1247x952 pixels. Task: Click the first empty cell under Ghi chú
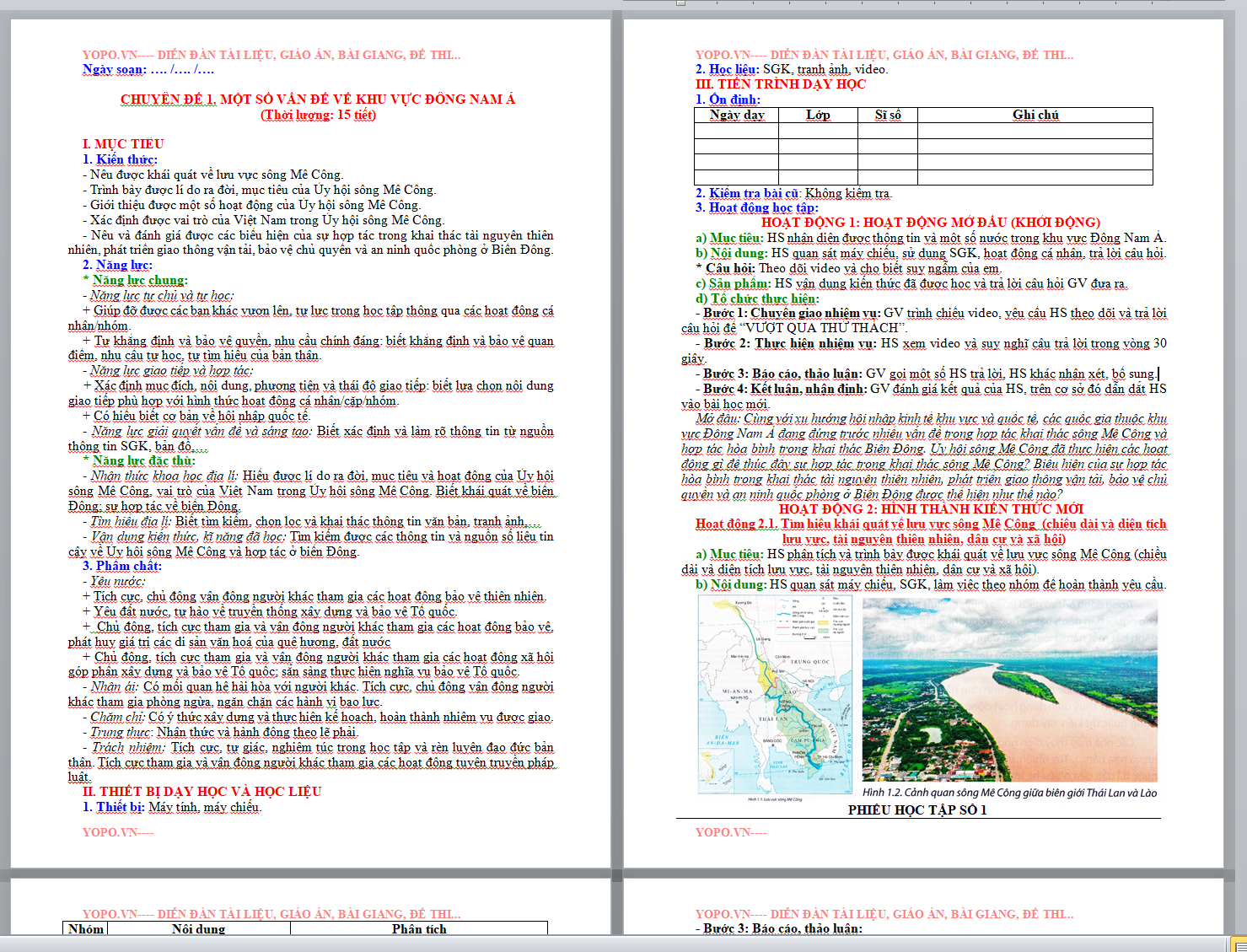pos(1035,132)
